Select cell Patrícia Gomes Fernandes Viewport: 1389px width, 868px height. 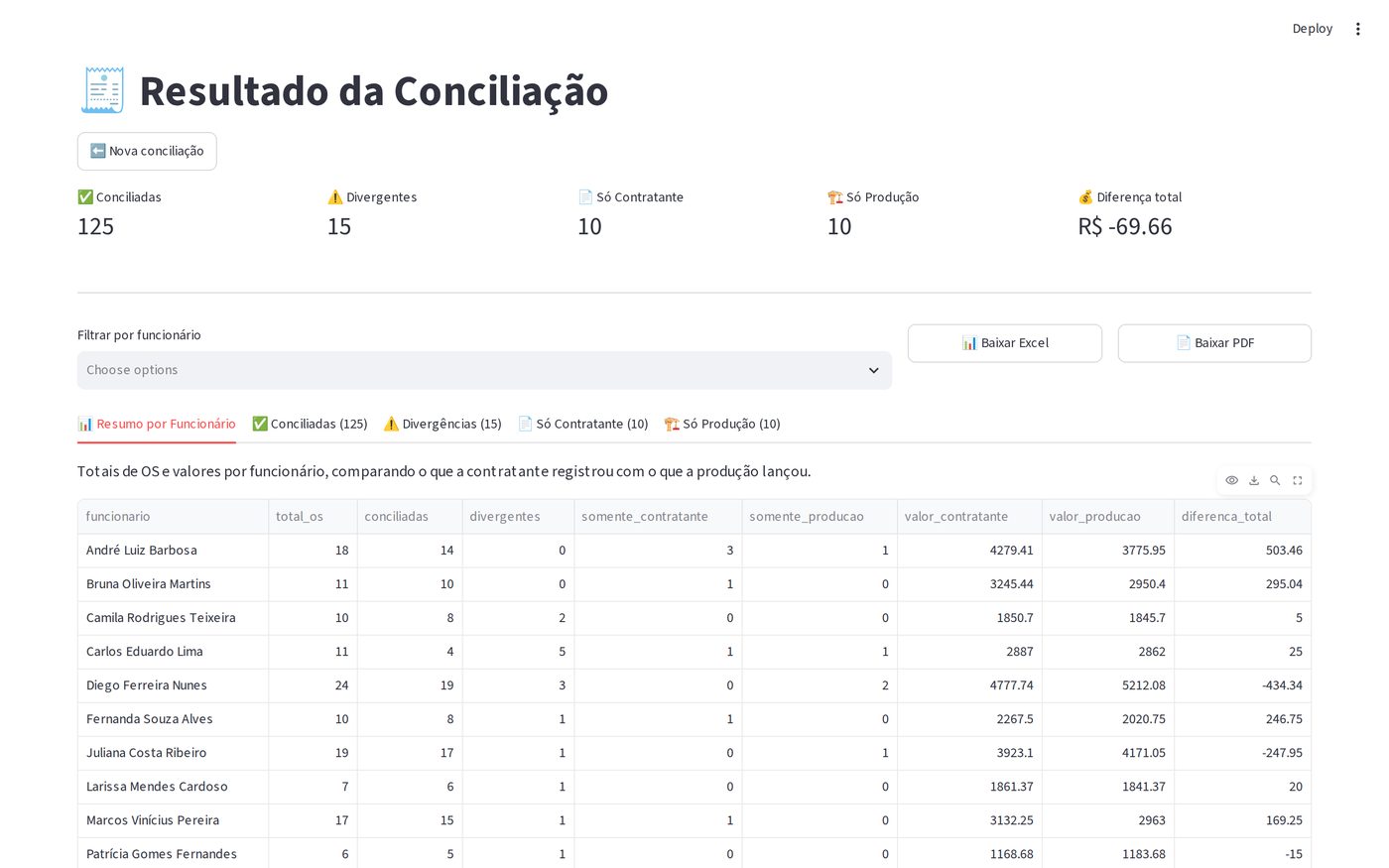[x=173, y=854]
